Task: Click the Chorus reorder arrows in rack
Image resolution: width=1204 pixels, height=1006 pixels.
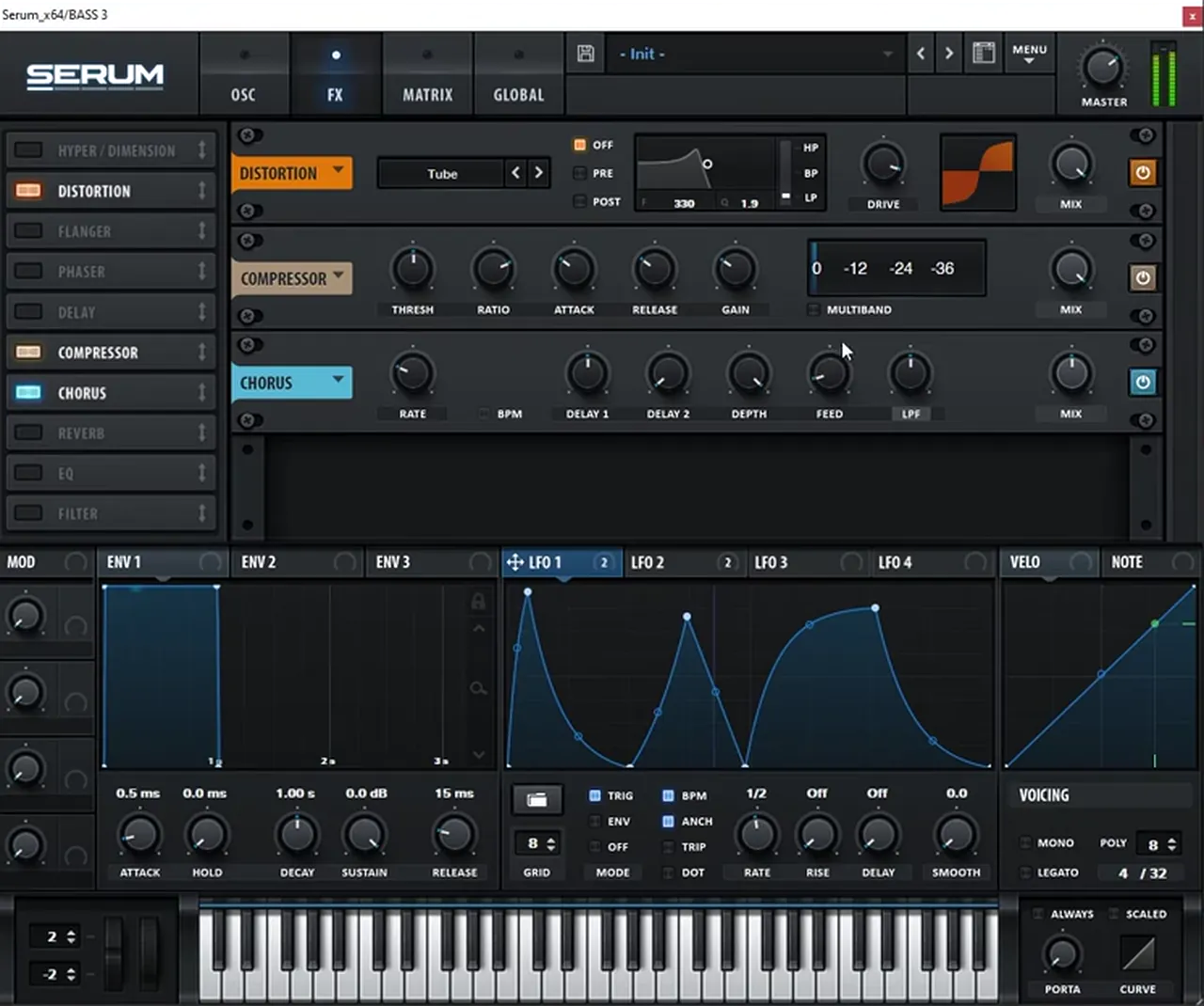Action: pos(201,393)
